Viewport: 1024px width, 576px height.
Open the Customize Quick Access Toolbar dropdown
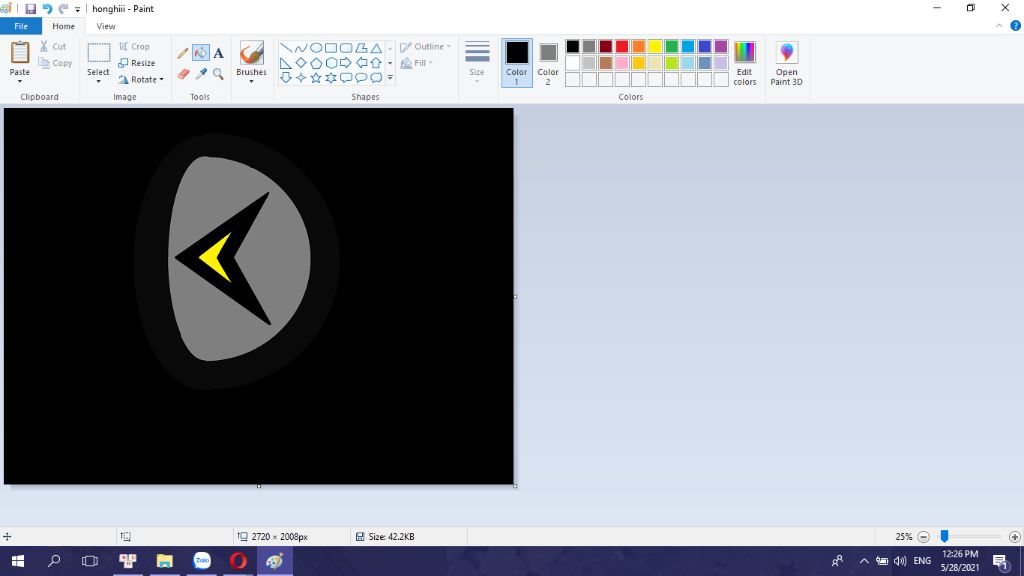[78, 9]
